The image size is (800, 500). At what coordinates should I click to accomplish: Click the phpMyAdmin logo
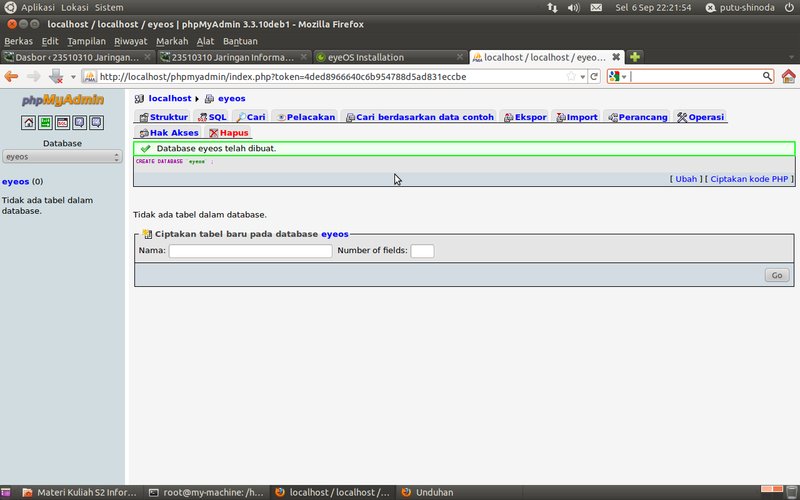(x=63, y=99)
